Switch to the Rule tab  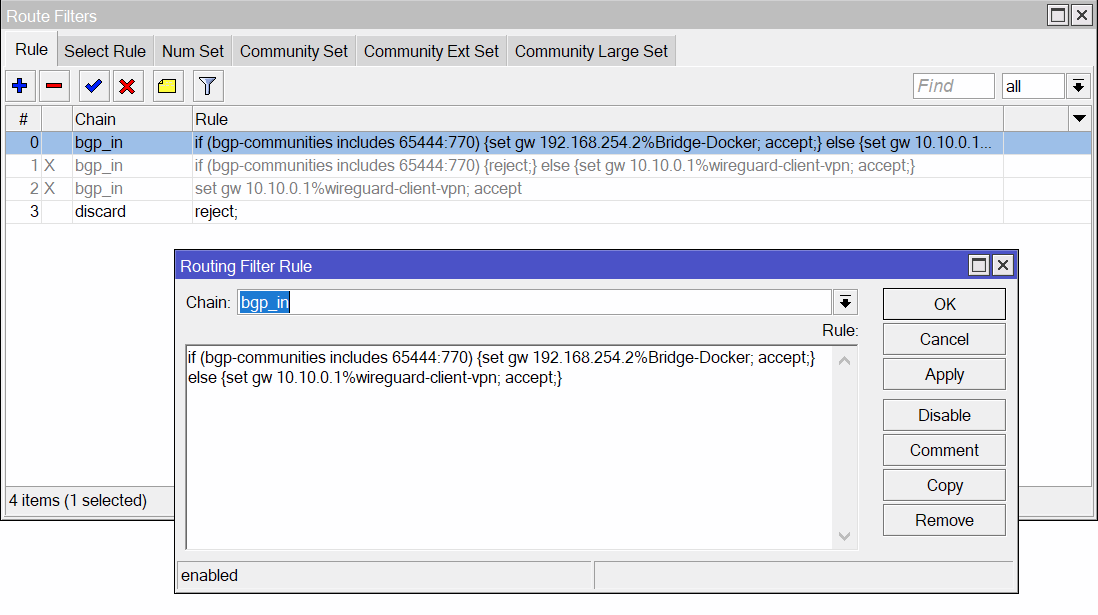pyautogui.click(x=32, y=50)
